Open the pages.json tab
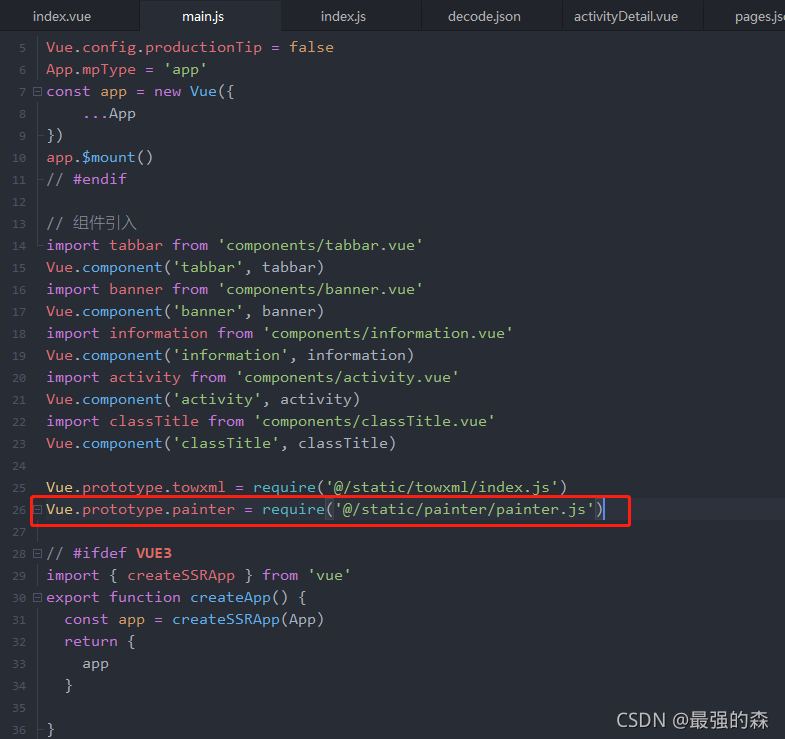 coord(759,17)
